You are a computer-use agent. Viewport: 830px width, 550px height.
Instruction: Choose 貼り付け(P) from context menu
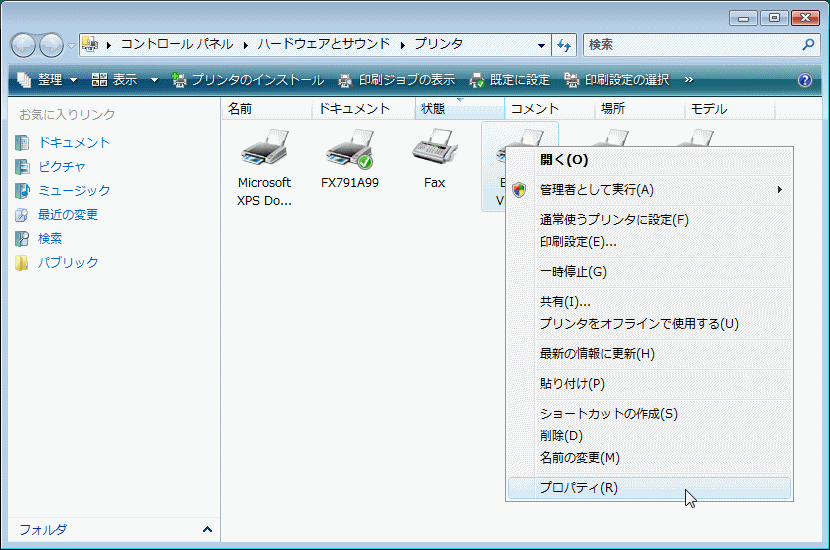pos(649,383)
